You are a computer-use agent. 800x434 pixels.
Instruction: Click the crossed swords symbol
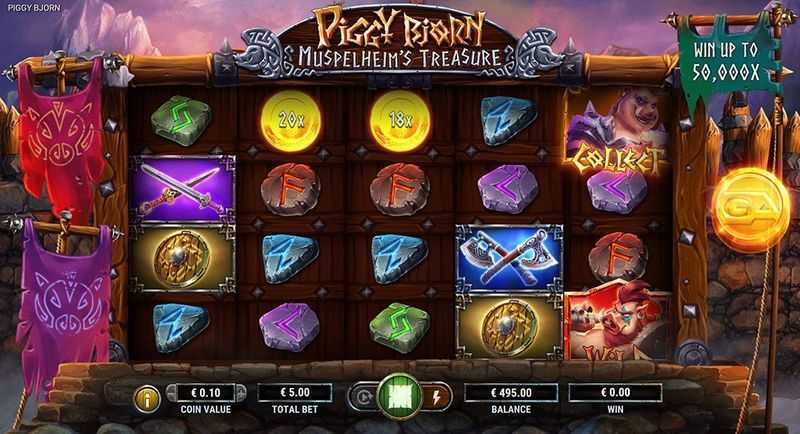point(183,190)
